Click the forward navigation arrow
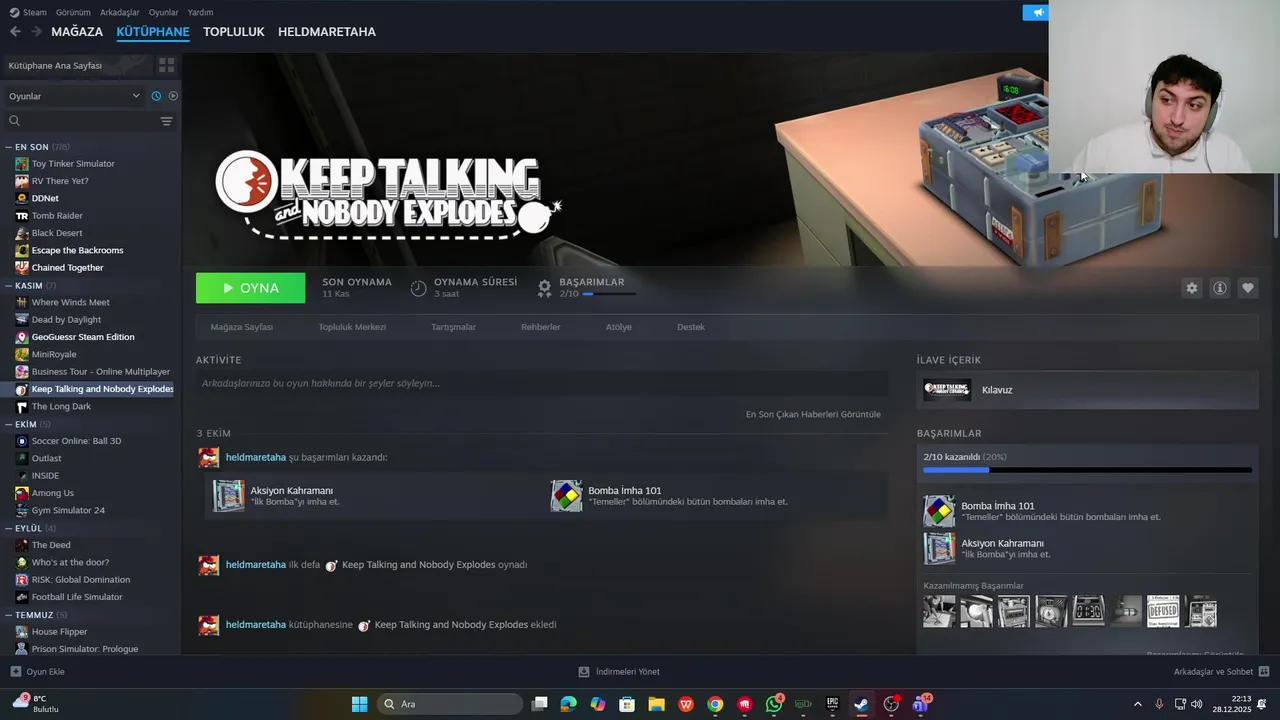The image size is (1280, 720). tap(36, 32)
